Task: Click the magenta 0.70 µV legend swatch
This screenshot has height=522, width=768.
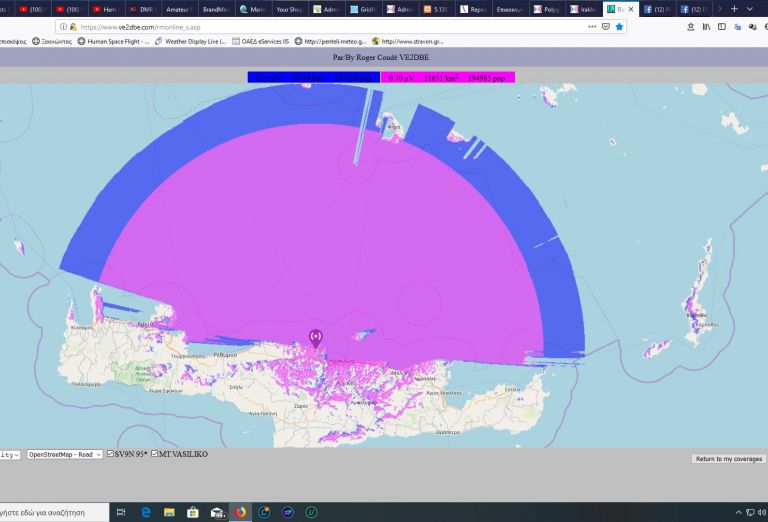Action: pos(448,77)
